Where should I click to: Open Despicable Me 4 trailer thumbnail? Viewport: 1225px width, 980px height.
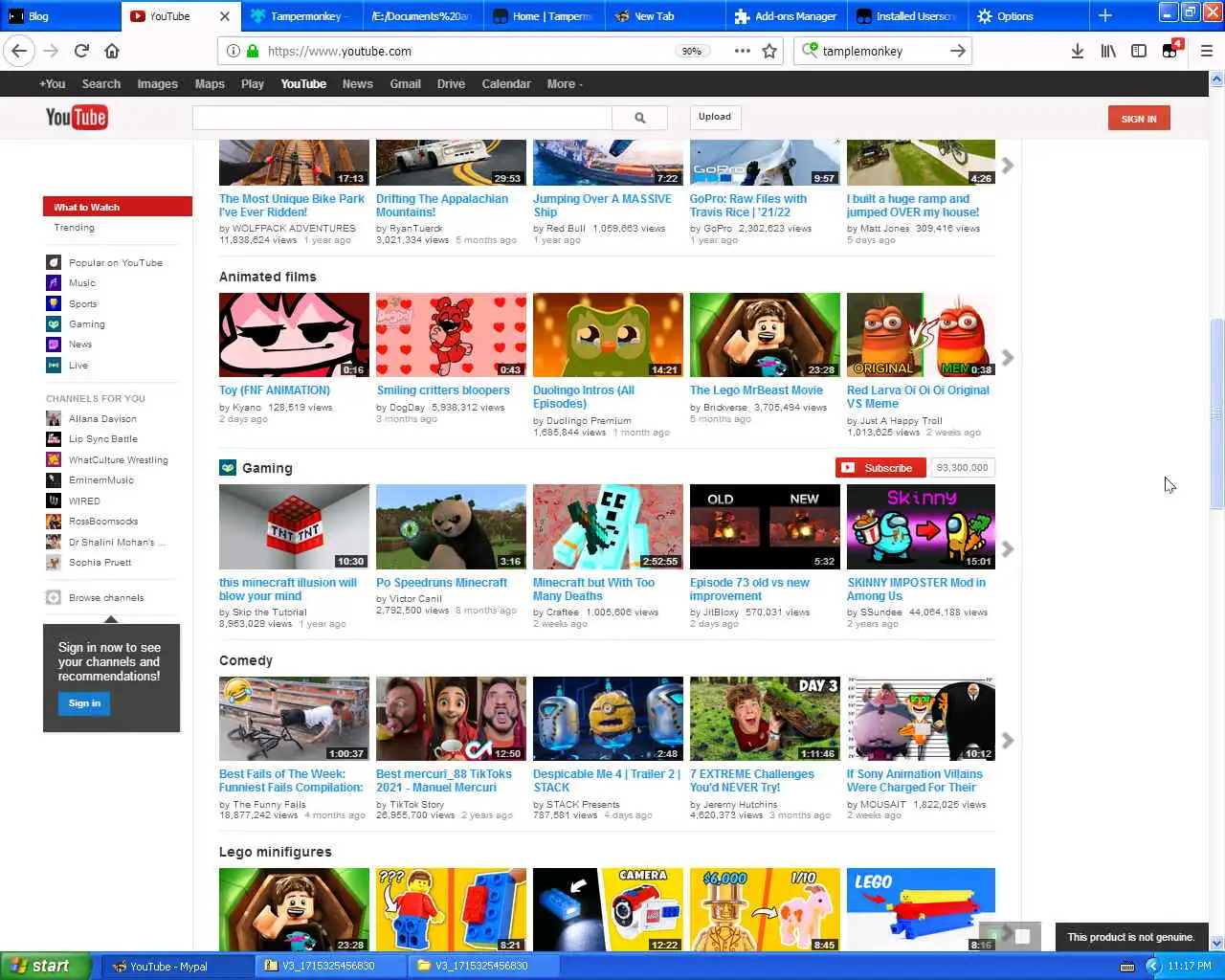click(x=608, y=719)
